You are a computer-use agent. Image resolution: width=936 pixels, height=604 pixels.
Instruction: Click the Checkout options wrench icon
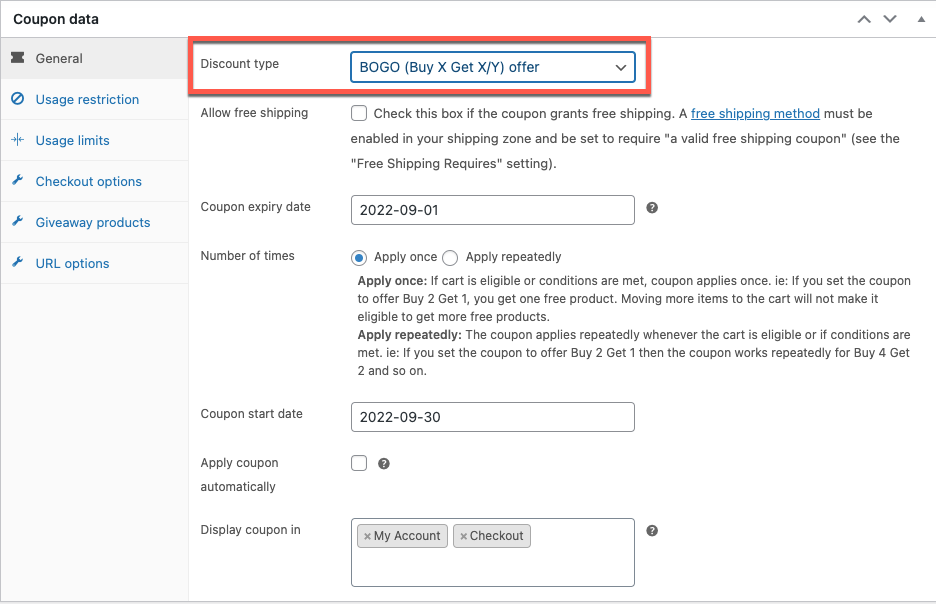click(18, 180)
